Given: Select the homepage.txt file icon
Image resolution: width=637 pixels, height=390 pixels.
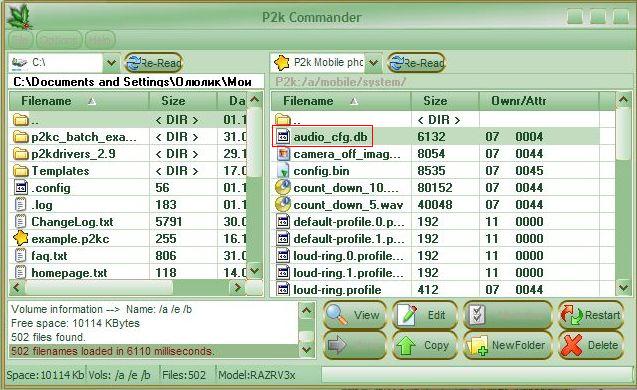Looking at the screenshot, I should pos(20,272).
